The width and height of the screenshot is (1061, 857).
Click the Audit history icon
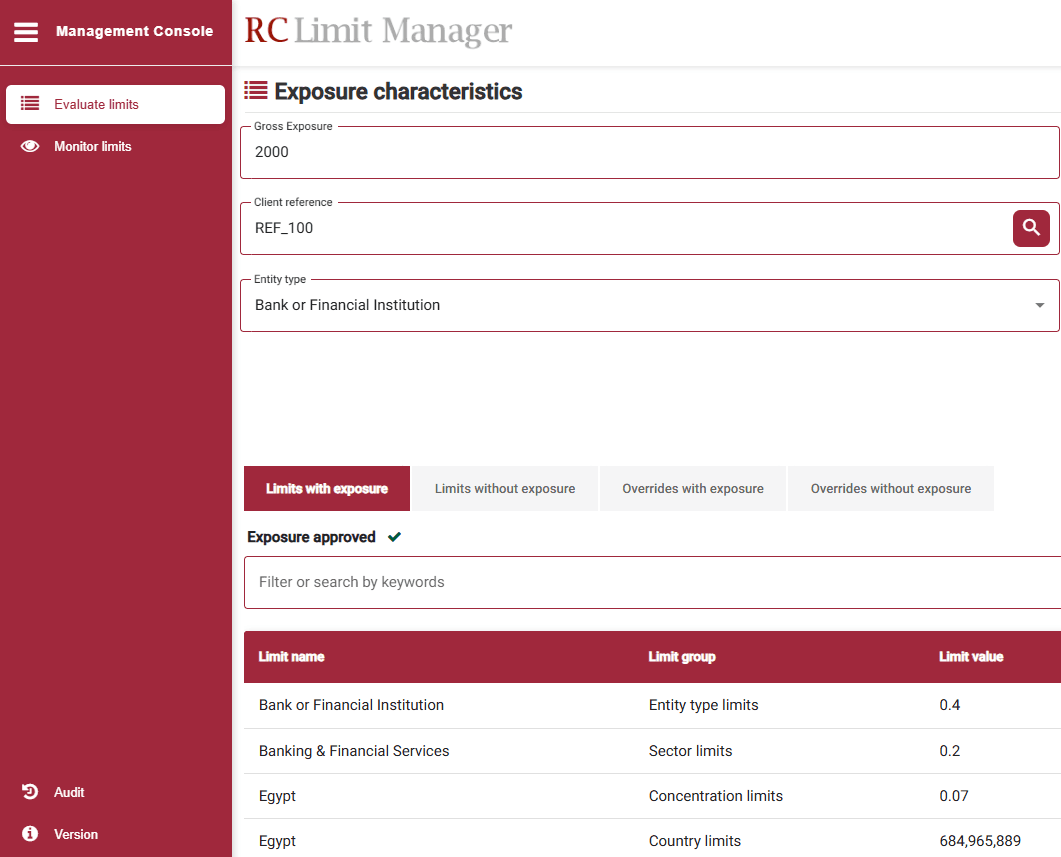[x=30, y=791]
